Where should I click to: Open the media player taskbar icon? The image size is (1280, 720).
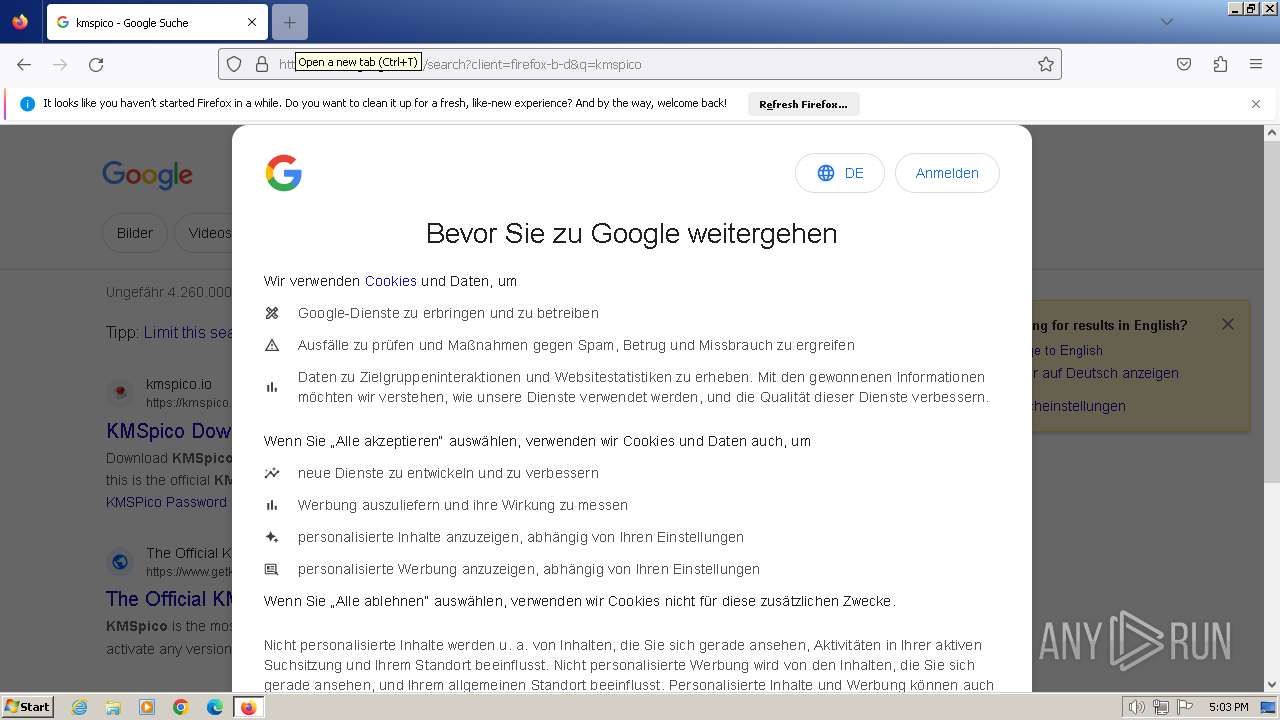pyautogui.click(x=147, y=707)
